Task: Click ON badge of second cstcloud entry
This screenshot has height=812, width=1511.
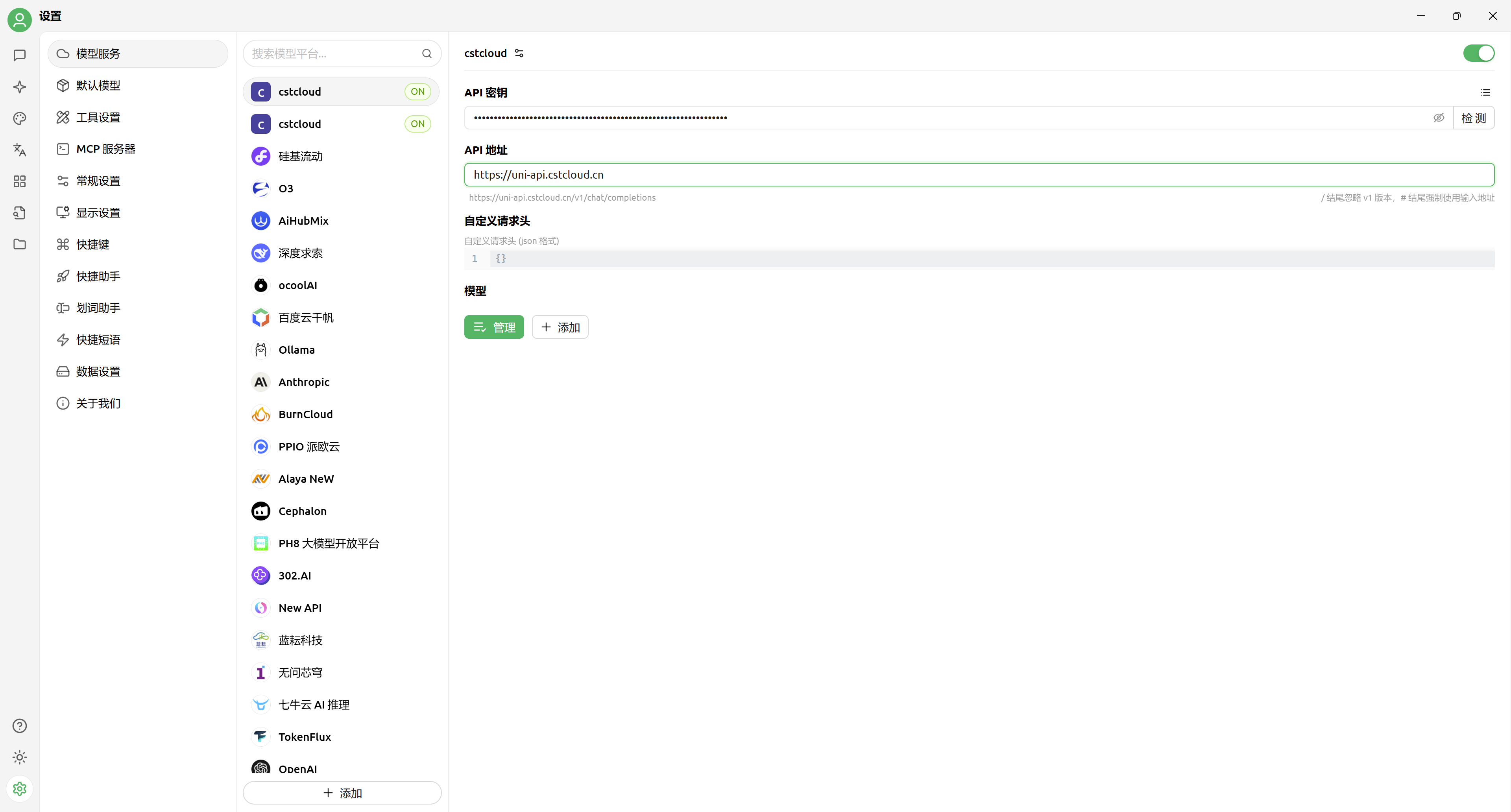Action: click(x=417, y=124)
